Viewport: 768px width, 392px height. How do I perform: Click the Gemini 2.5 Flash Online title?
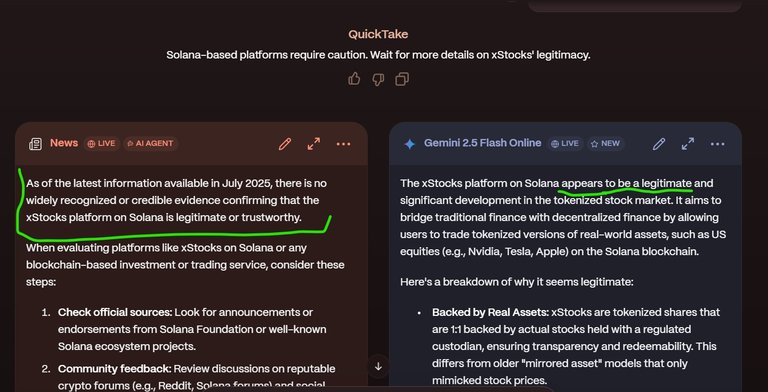482,143
